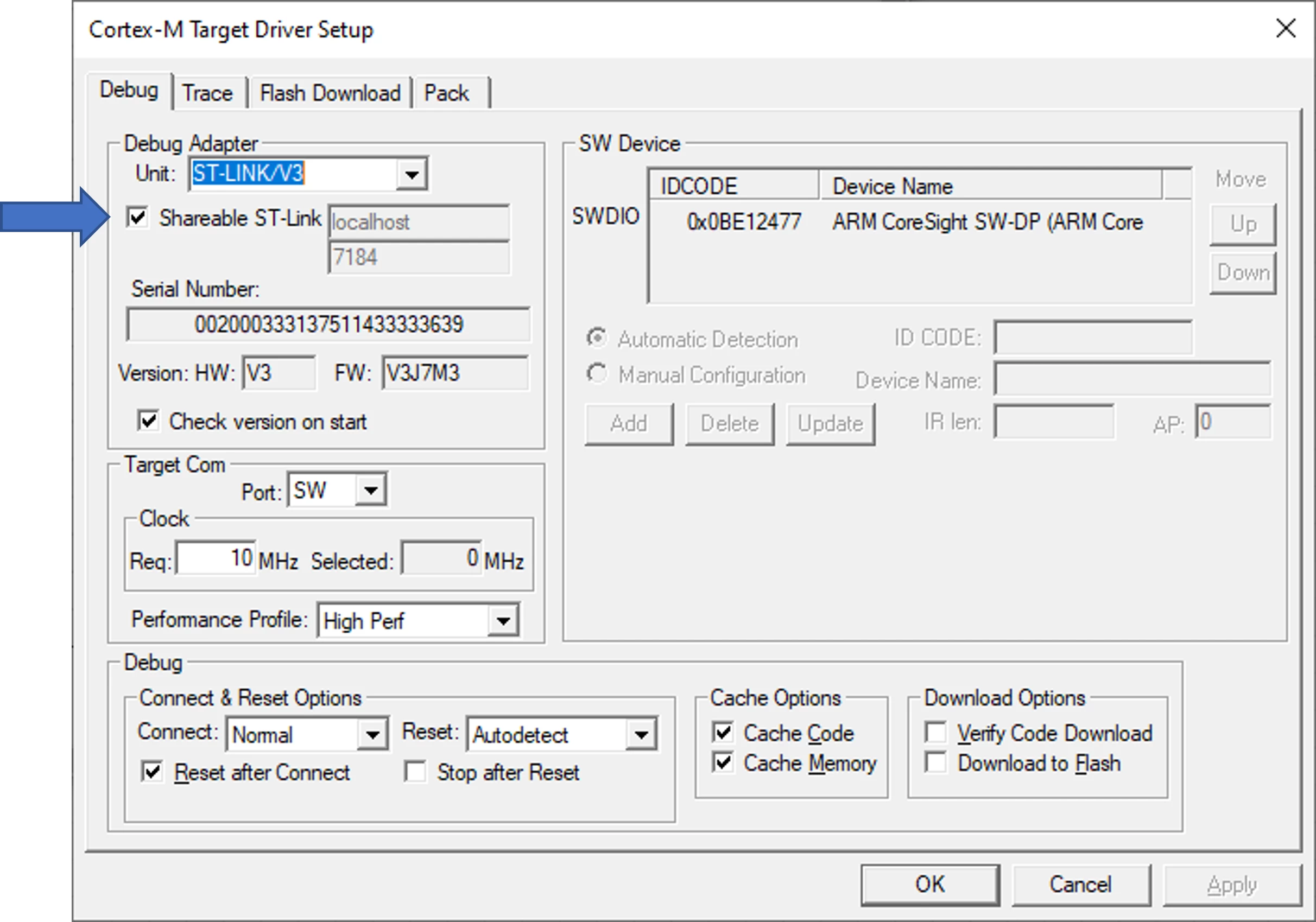Click the Add device button

(629, 424)
